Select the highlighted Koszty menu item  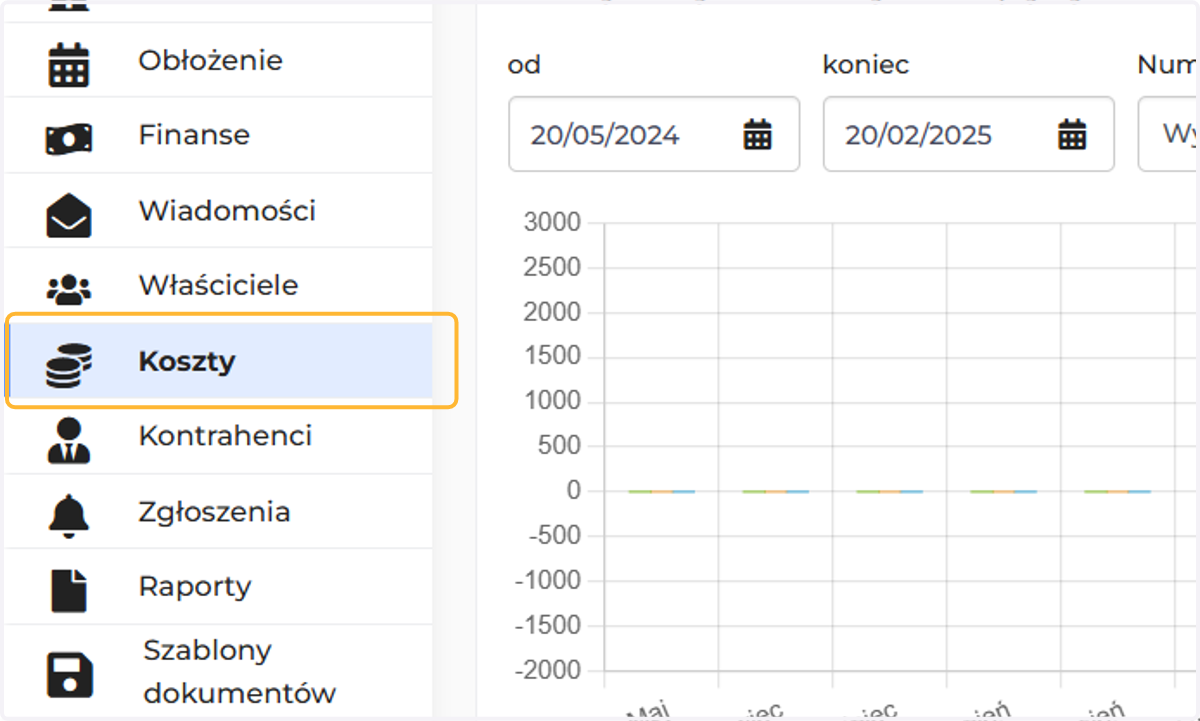[x=219, y=360]
